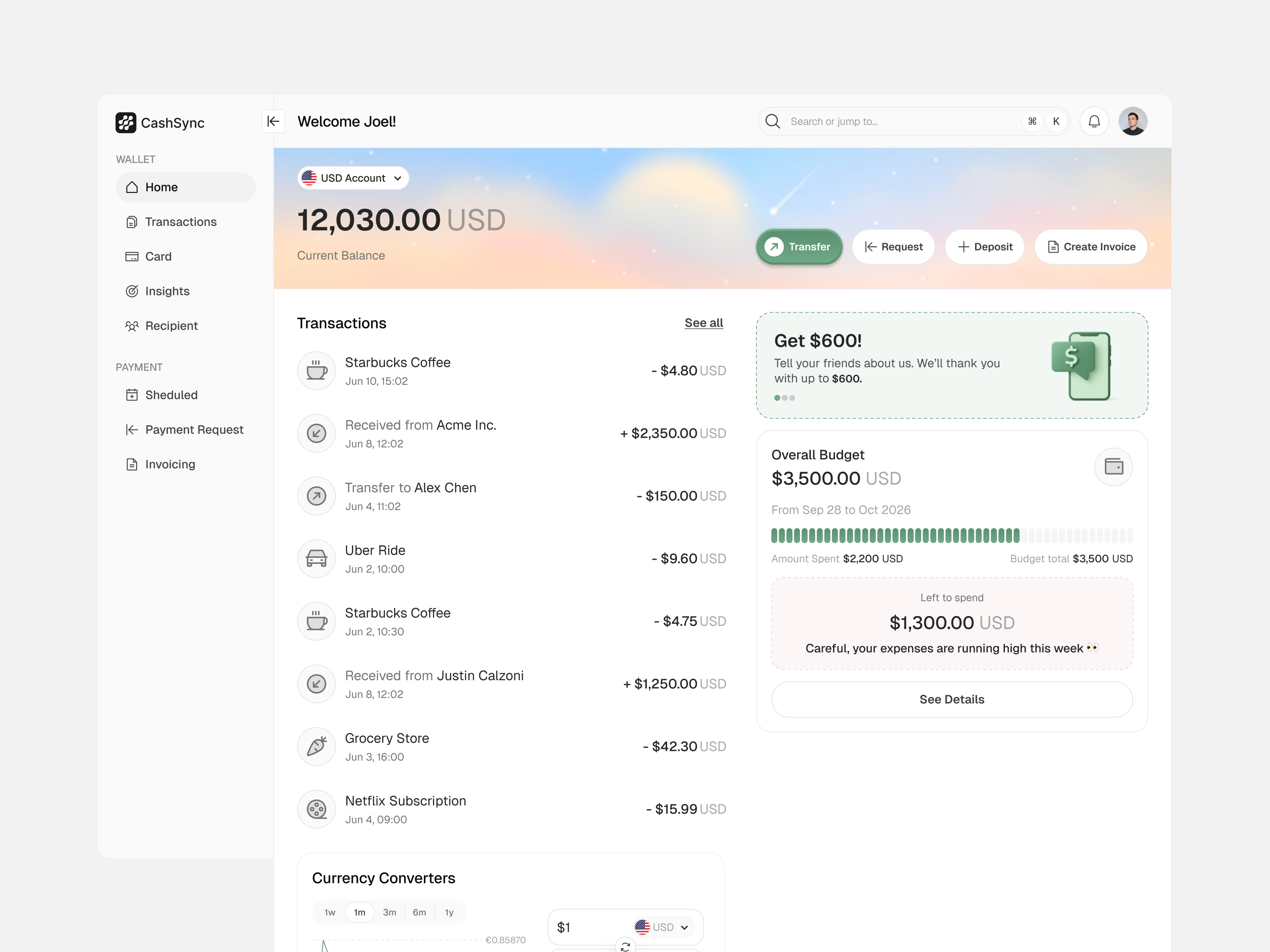The height and width of the screenshot is (952, 1270).
Task: Click the Starbucks Coffee transaction cup icon
Action: (x=316, y=370)
